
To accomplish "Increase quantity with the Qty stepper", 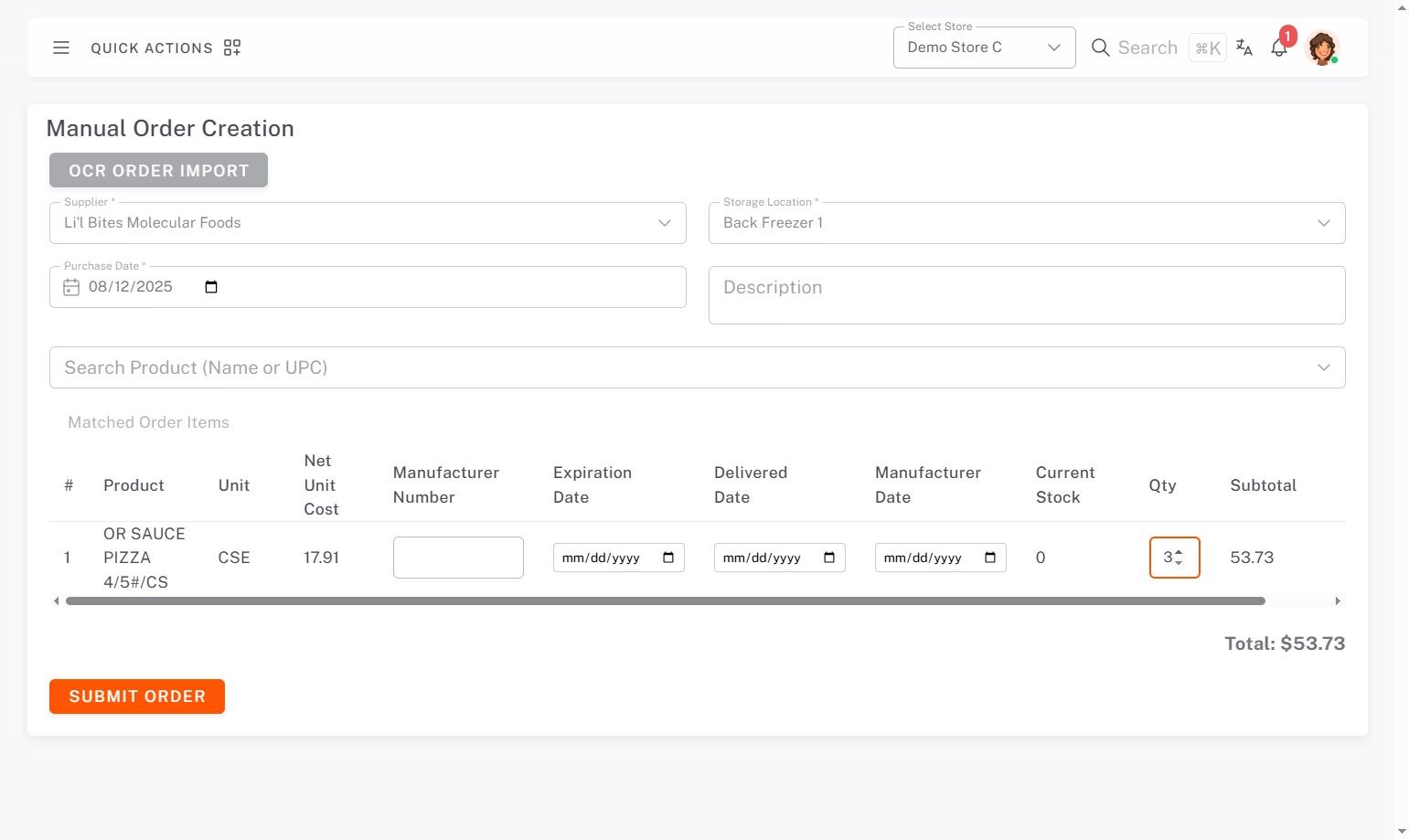I will [x=1179, y=553].
